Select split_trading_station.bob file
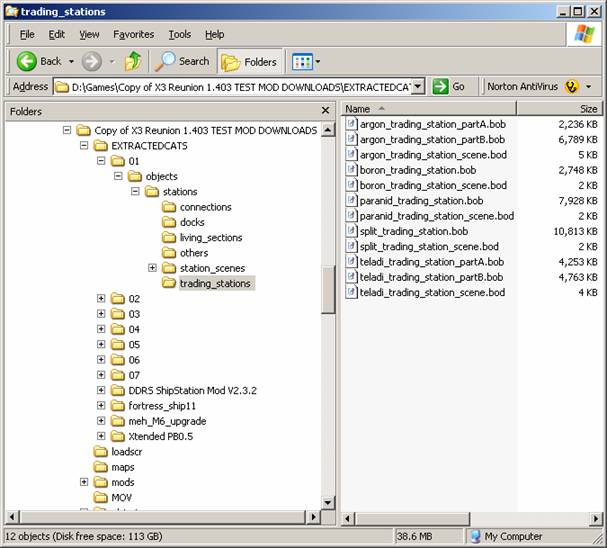This screenshot has width=607, height=548. click(x=413, y=231)
